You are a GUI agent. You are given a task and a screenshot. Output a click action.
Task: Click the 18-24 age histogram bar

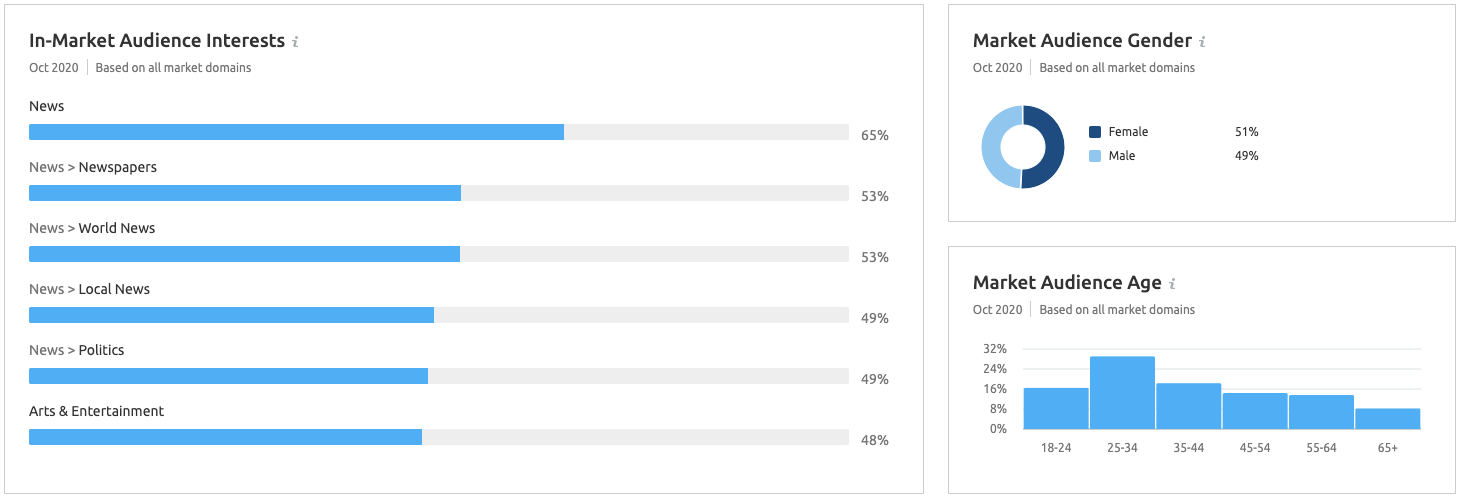[1056, 409]
